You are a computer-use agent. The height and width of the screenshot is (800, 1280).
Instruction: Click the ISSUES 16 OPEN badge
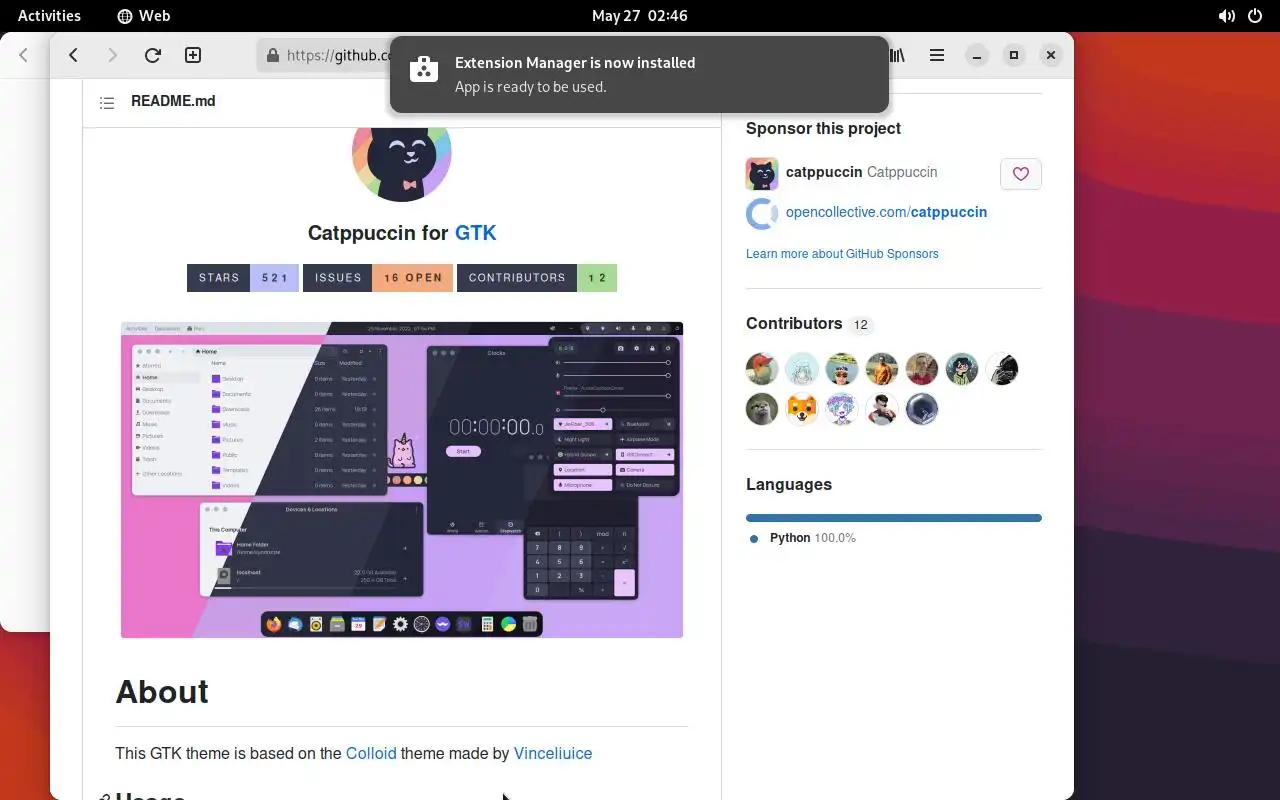pyautogui.click(x=378, y=278)
